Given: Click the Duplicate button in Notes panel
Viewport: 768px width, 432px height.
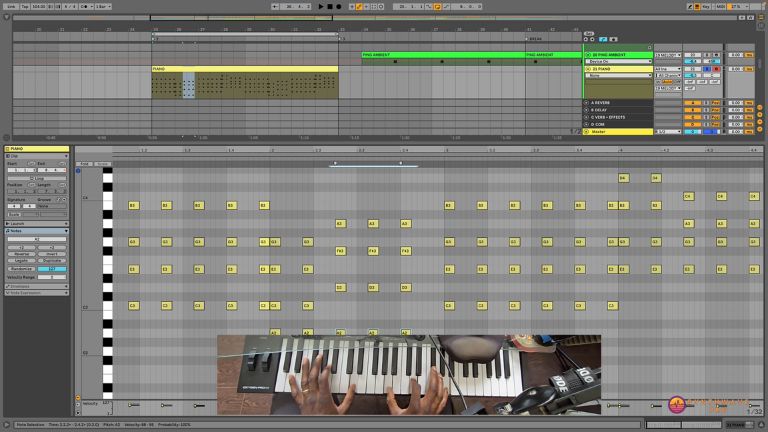Looking at the screenshot, I should [52, 261].
